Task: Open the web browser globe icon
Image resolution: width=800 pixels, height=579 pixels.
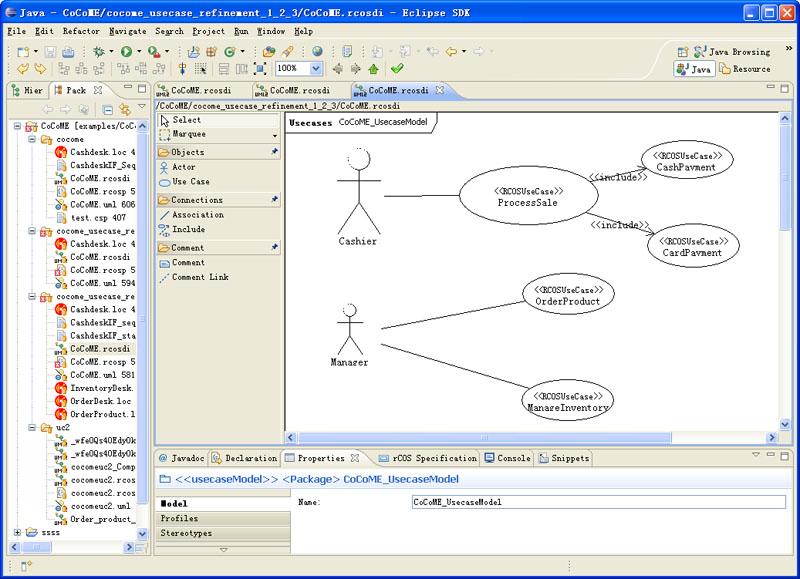Action: pyautogui.click(x=317, y=52)
